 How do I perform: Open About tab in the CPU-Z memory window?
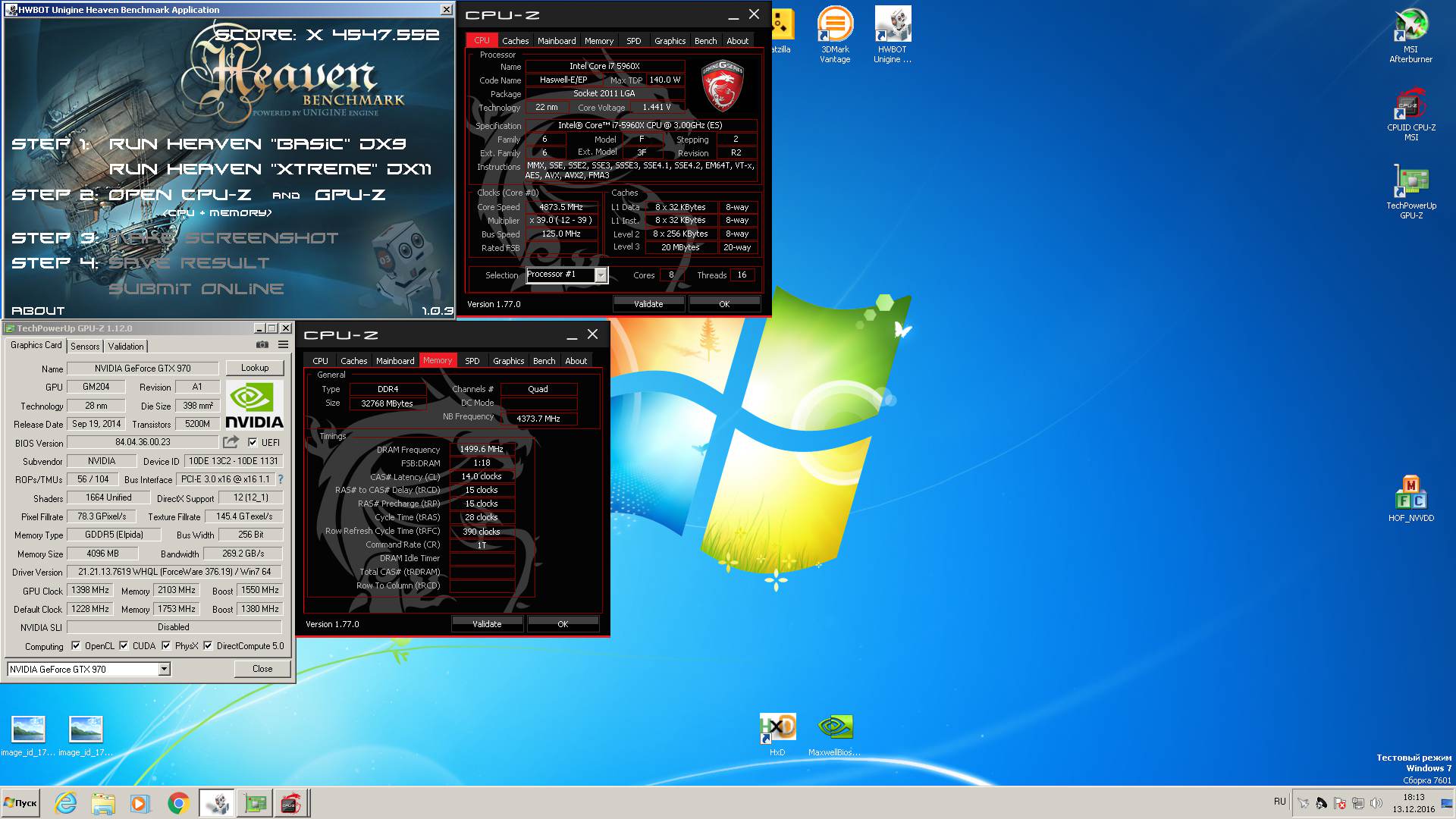click(576, 361)
